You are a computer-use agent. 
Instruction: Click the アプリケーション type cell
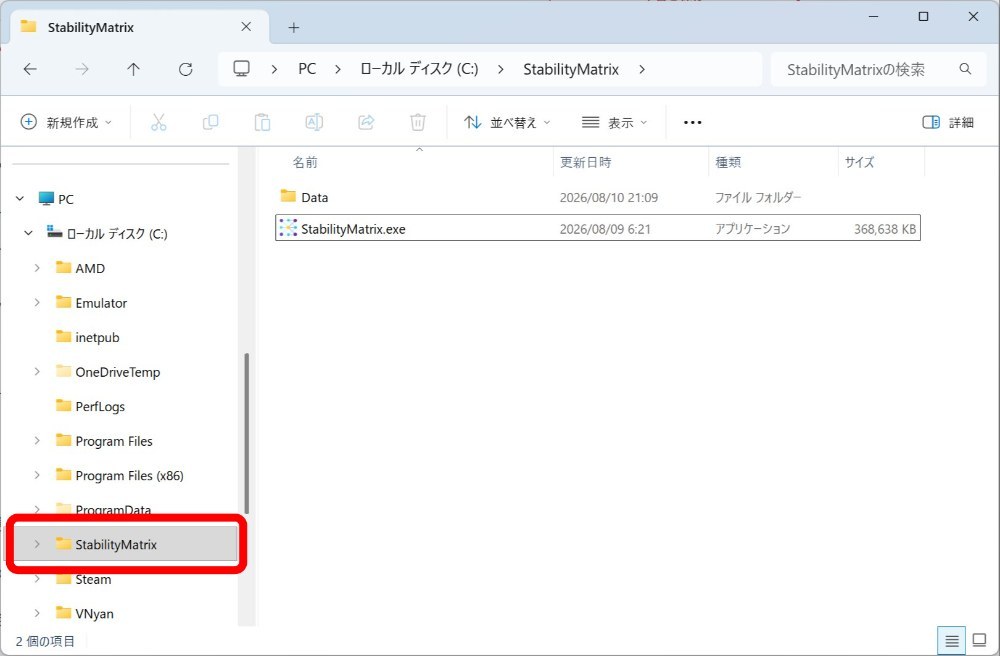click(753, 229)
